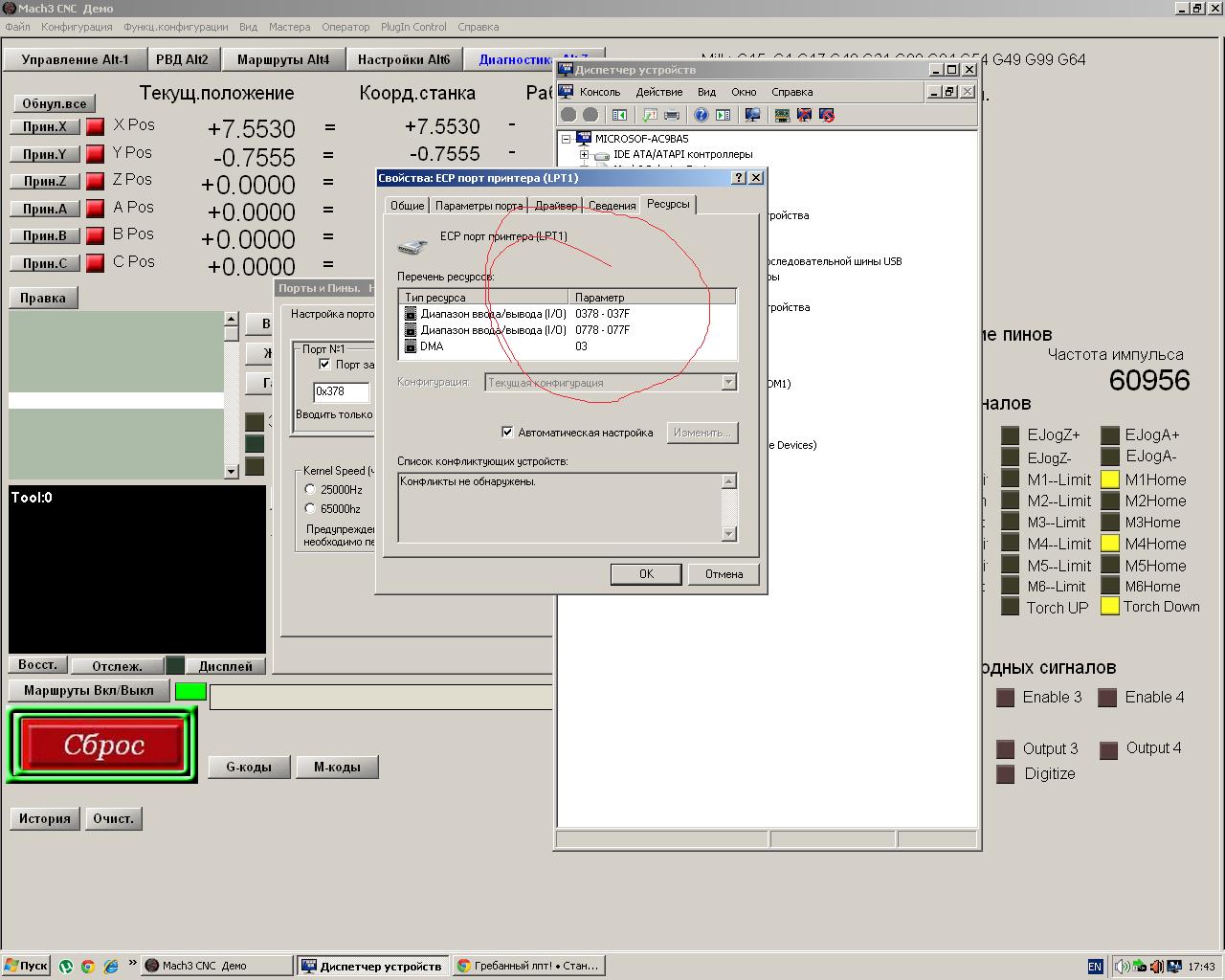
Task: Launch Chrome from quick launch
Action: [87, 966]
